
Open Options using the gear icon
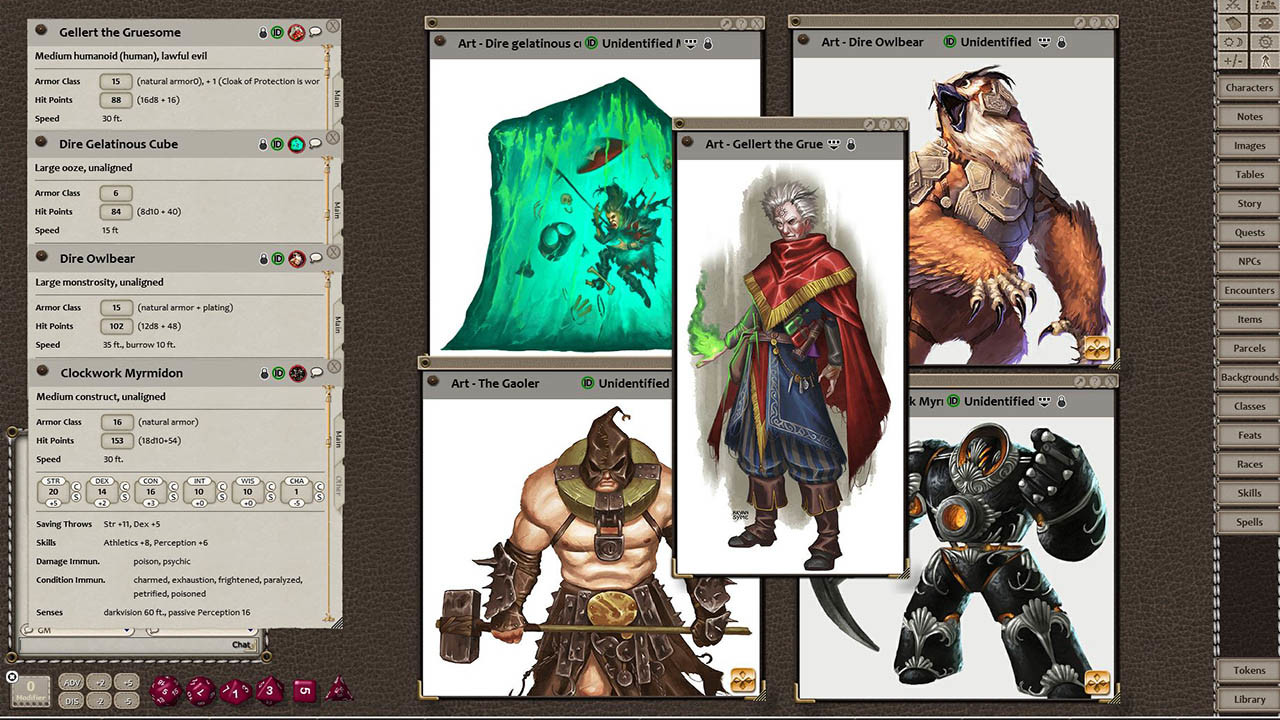[1266, 41]
